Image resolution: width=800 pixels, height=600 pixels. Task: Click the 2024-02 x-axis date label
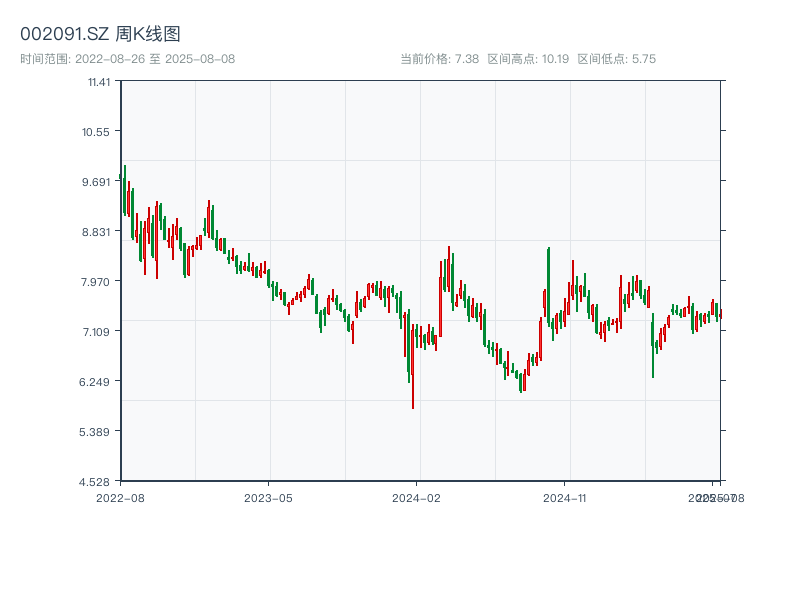coord(417,497)
